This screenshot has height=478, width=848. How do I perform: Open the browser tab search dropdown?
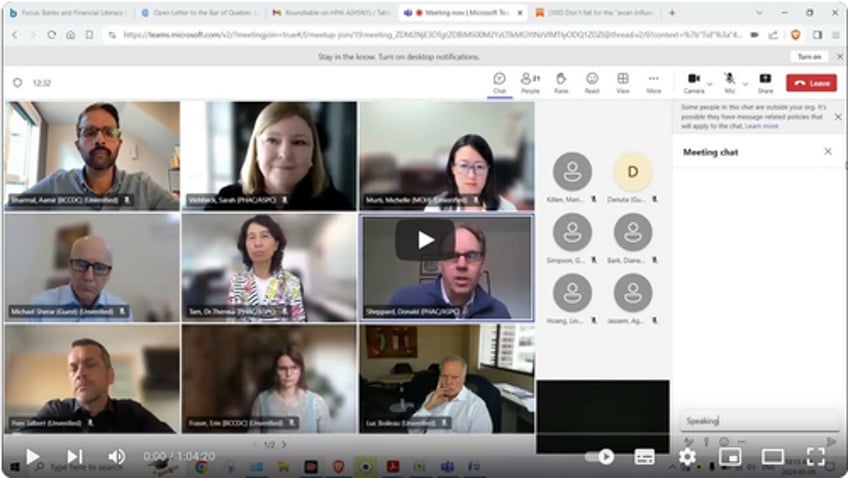[x=759, y=12]
